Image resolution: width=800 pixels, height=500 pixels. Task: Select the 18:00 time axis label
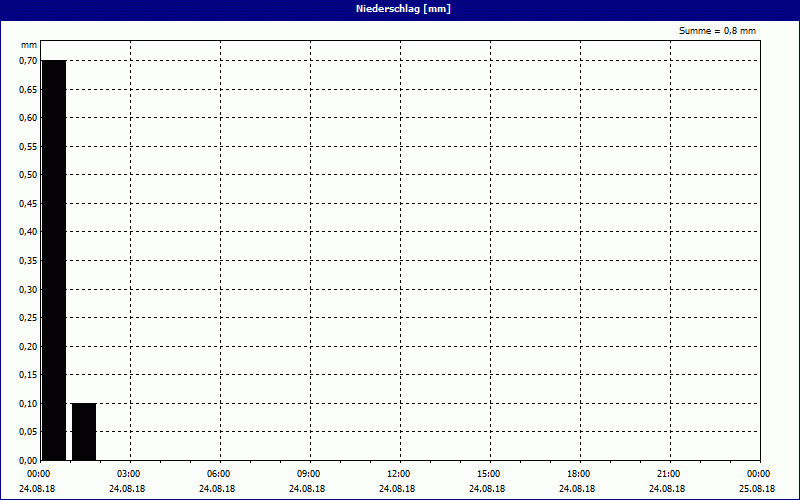pos(579,474)
